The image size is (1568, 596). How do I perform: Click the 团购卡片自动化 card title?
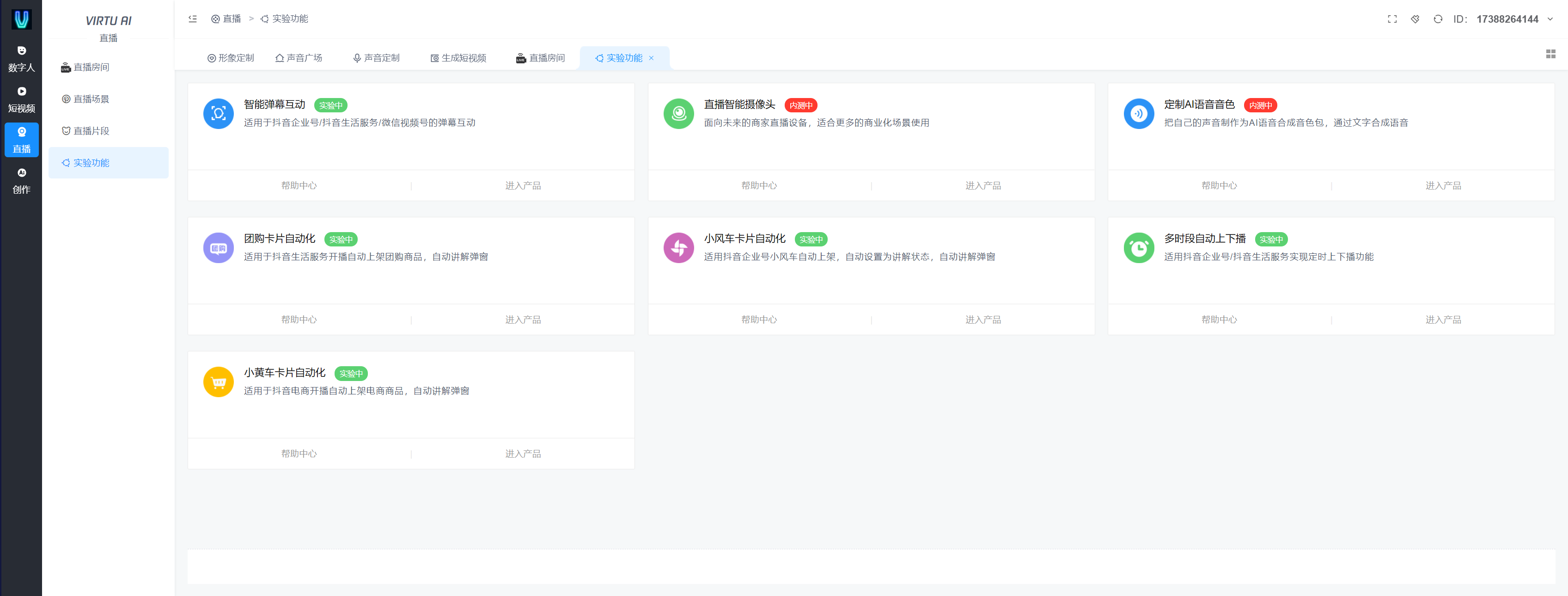click(x=280, y=239)
